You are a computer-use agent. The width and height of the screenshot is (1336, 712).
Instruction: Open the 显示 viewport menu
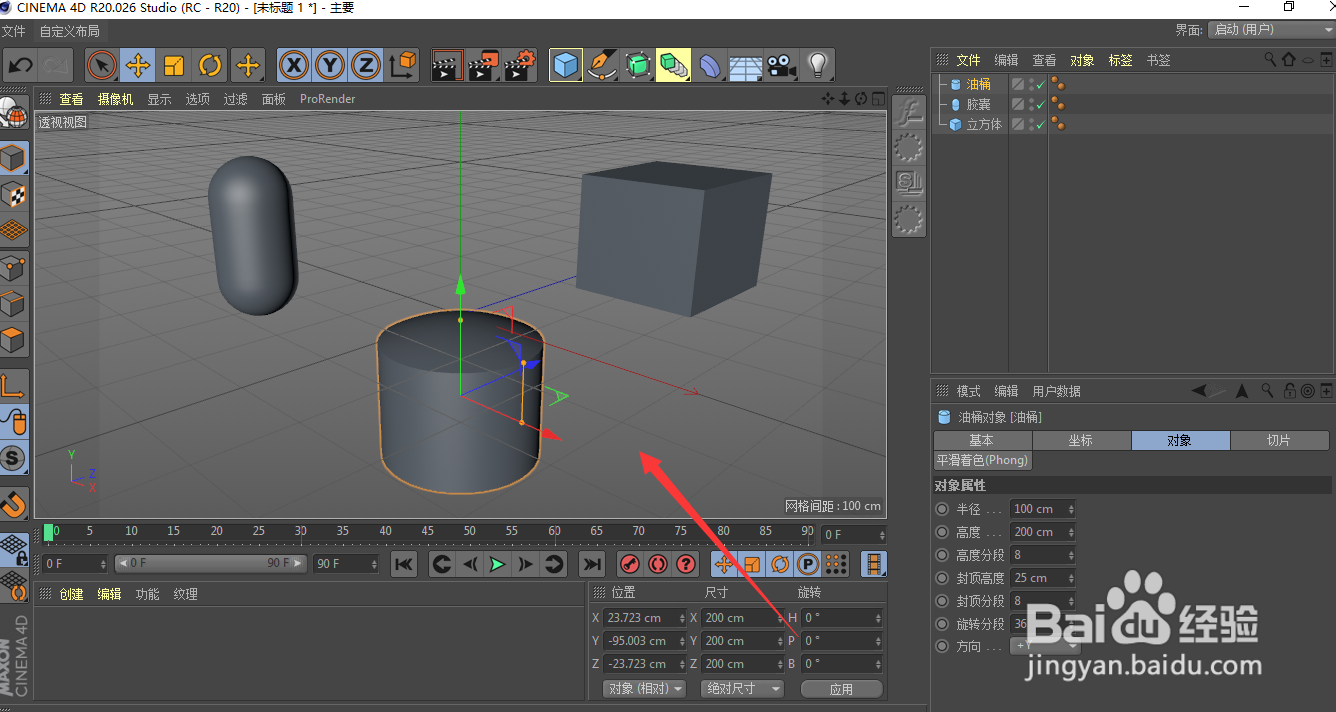tap(159, 99)
